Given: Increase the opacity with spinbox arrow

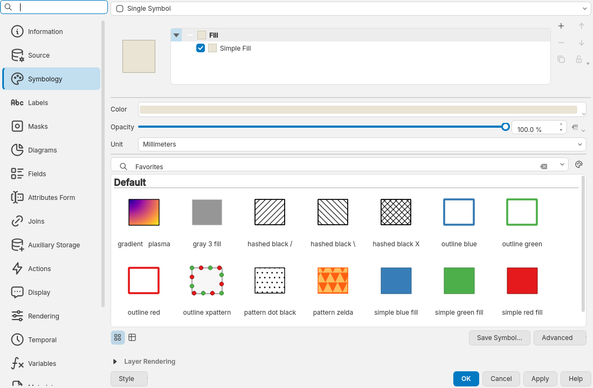Looking at the screenshot, I should click(x=561, y=124).
